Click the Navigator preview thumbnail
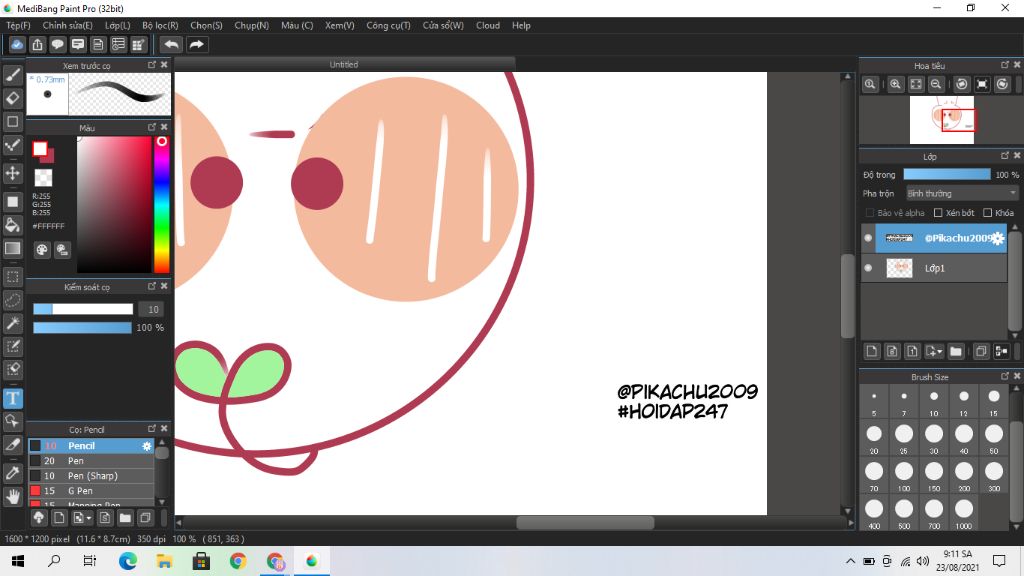The height and width of the screenshot is (576, 1024). click(941, 120)
